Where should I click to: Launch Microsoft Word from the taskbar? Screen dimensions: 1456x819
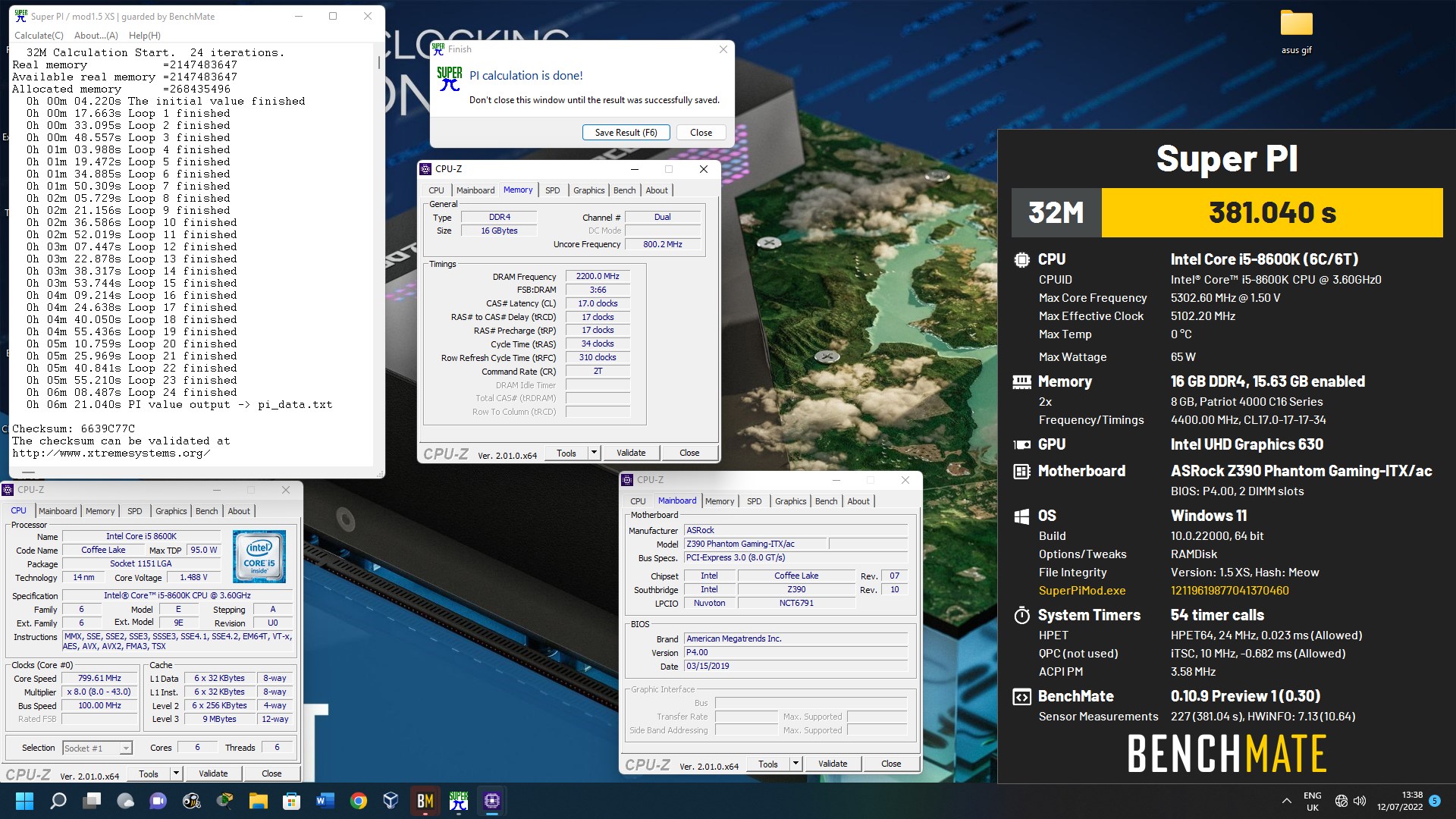325,801
